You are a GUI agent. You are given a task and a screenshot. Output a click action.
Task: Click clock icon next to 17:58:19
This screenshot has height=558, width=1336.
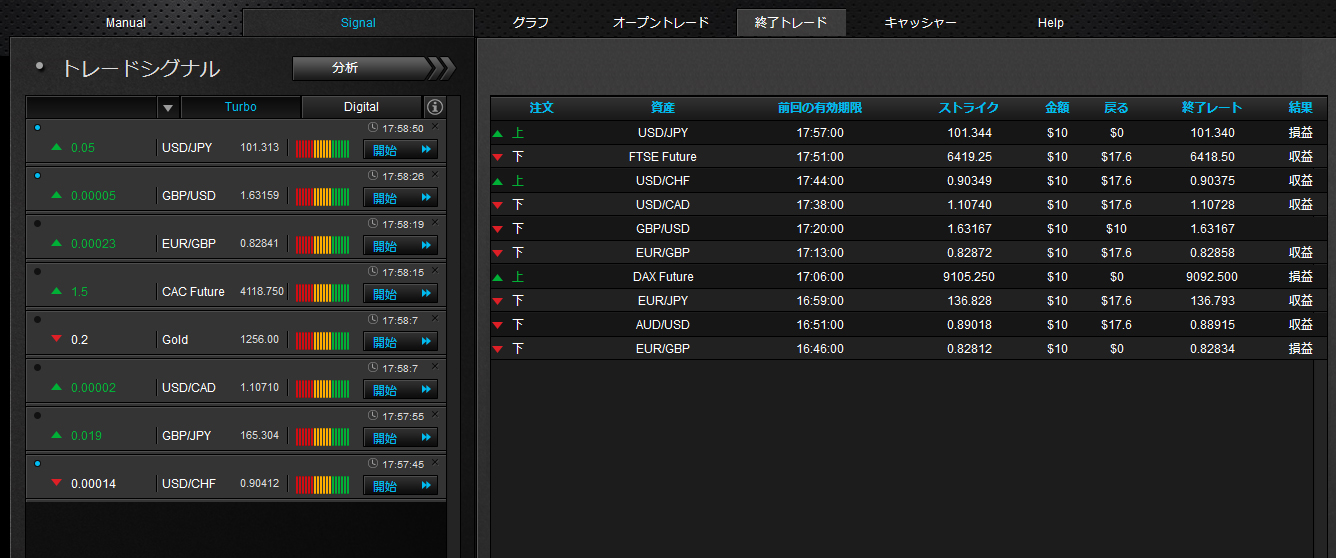click(373, 224)
